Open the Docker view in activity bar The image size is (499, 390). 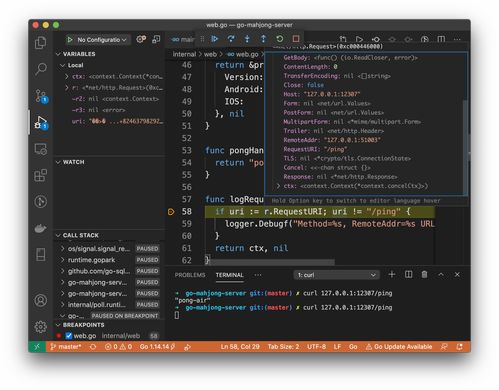coord(41,228)
